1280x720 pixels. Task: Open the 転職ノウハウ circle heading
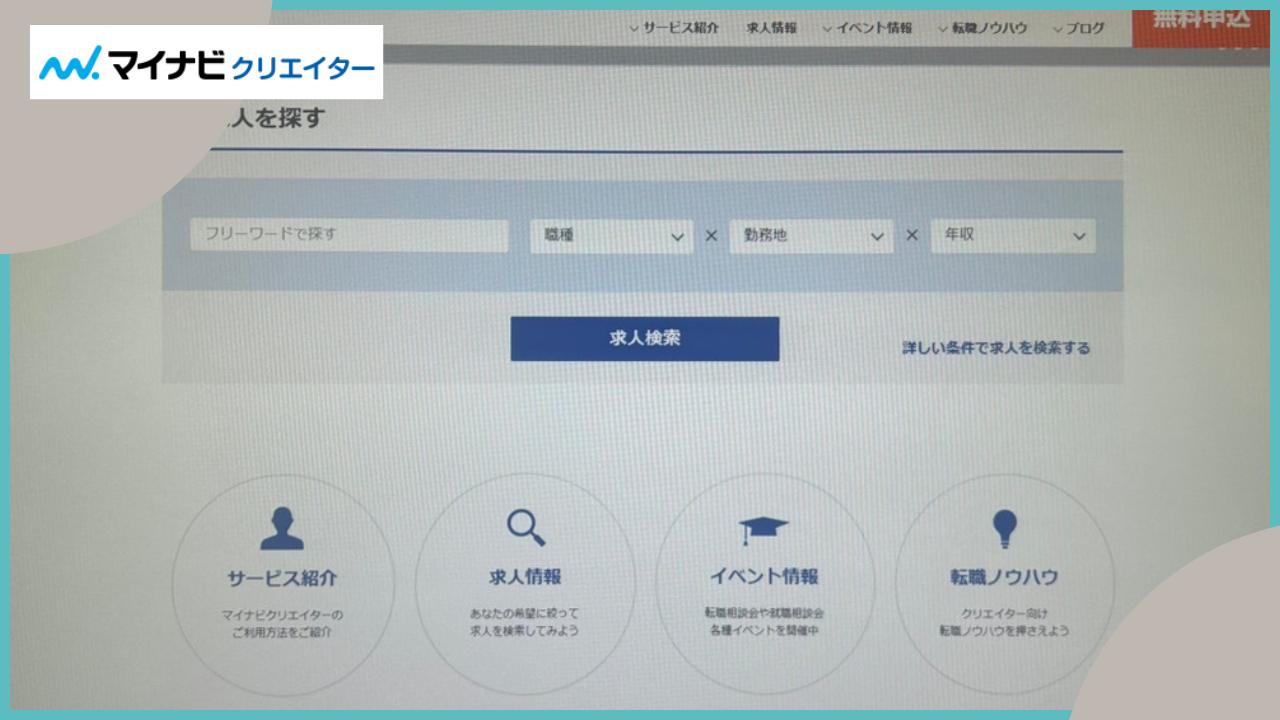(1004, 577)
